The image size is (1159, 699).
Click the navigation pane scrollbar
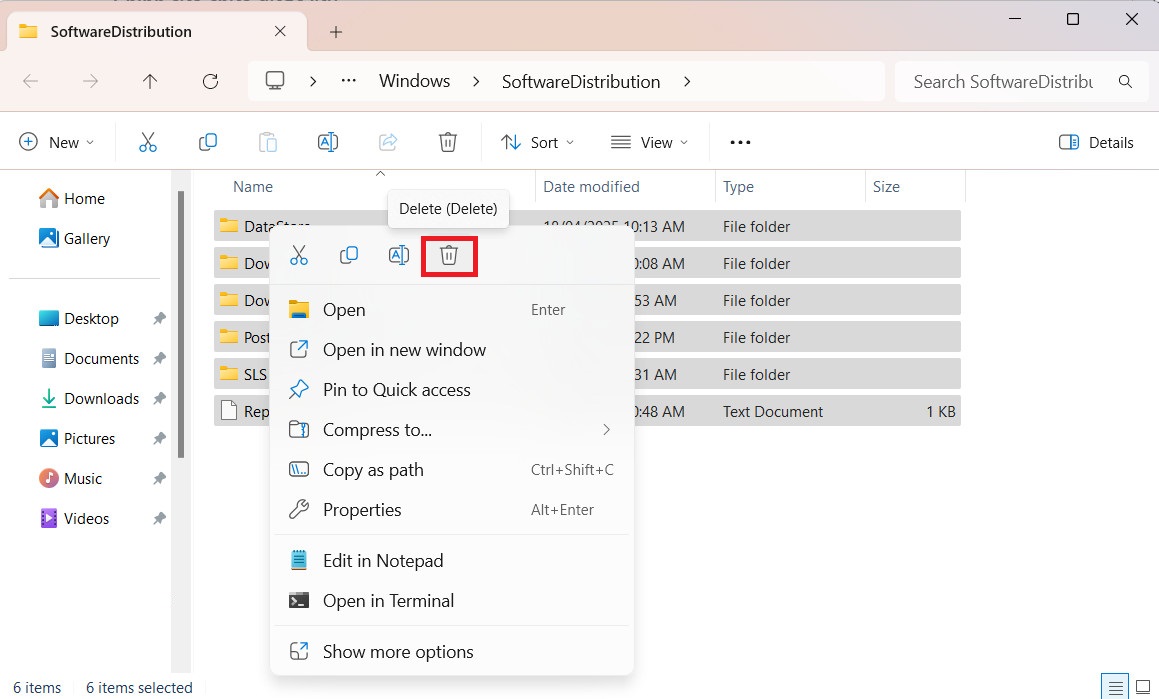coord(180,325)
